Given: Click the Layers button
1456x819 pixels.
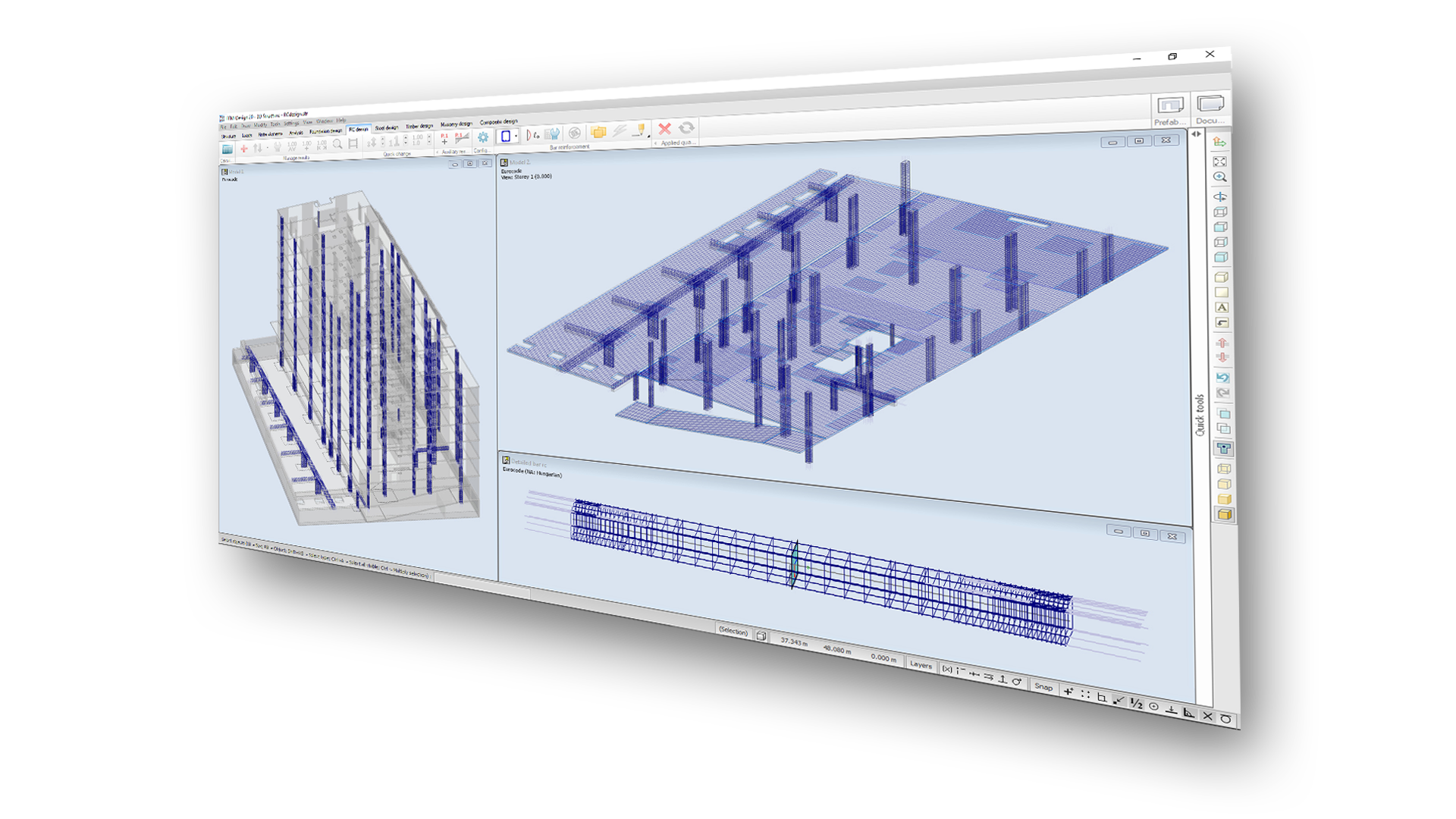Looking at the screenshot, I should pos(921,665).
